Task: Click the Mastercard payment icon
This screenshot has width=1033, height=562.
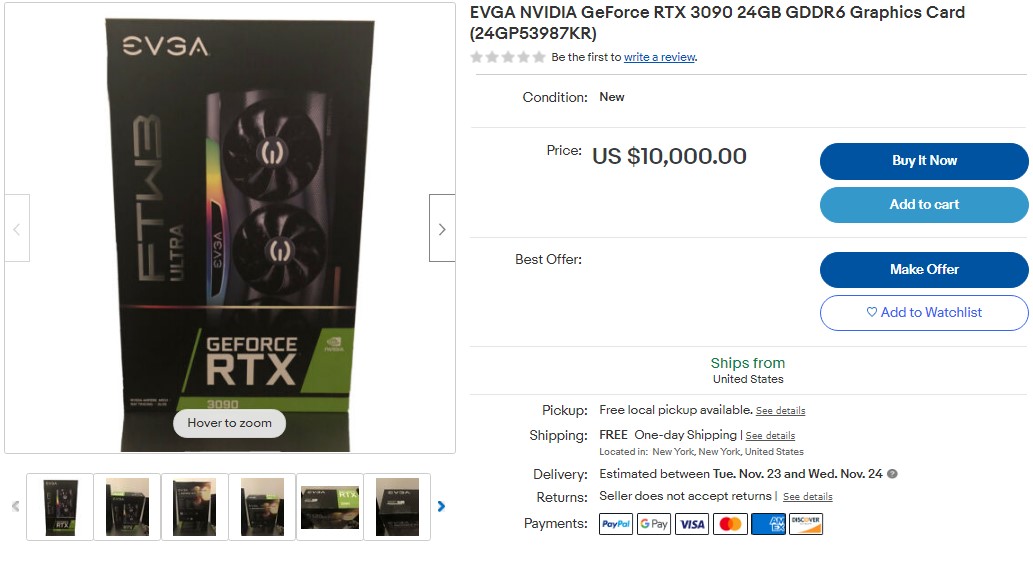Action: point(730,524)
